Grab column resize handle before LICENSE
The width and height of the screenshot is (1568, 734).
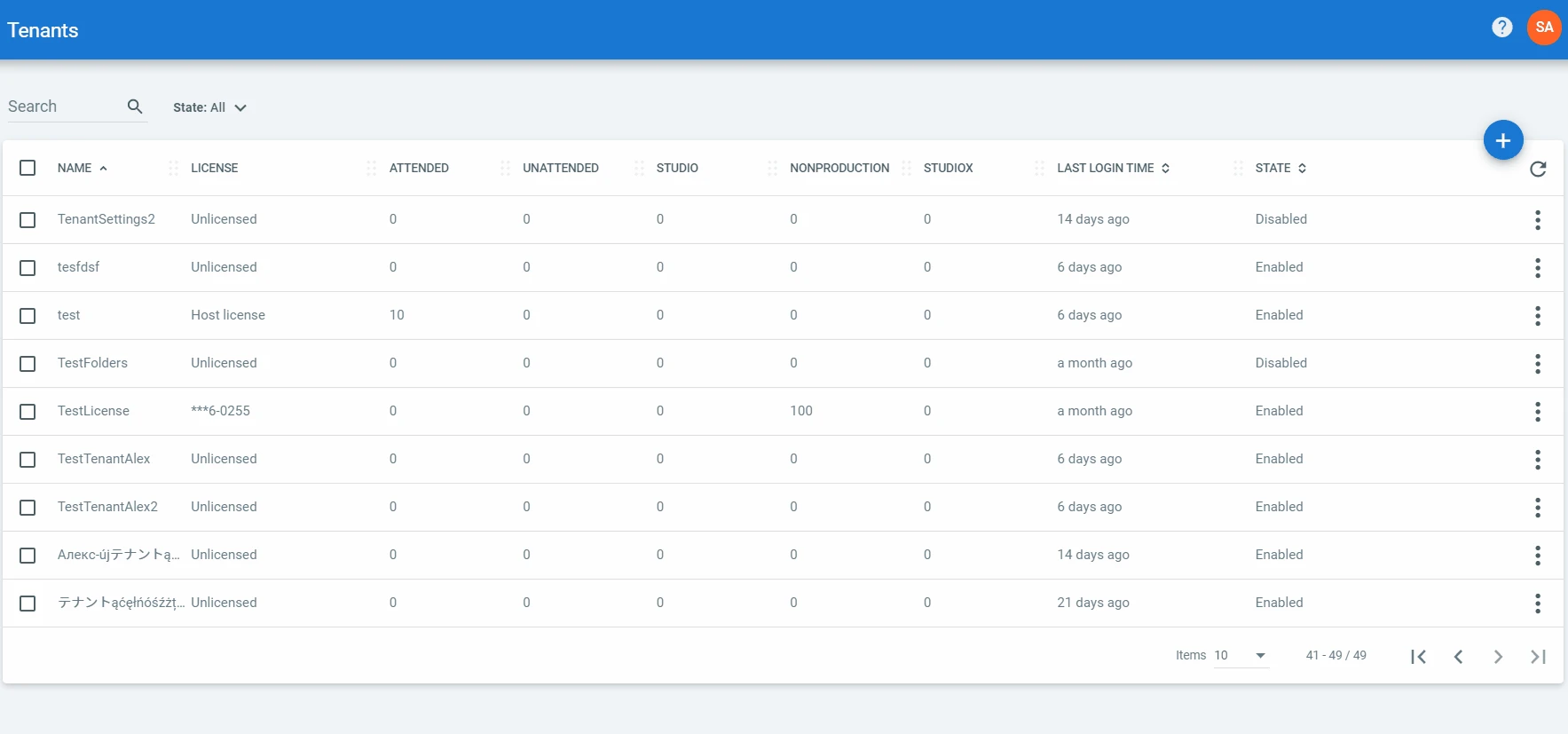173,168
